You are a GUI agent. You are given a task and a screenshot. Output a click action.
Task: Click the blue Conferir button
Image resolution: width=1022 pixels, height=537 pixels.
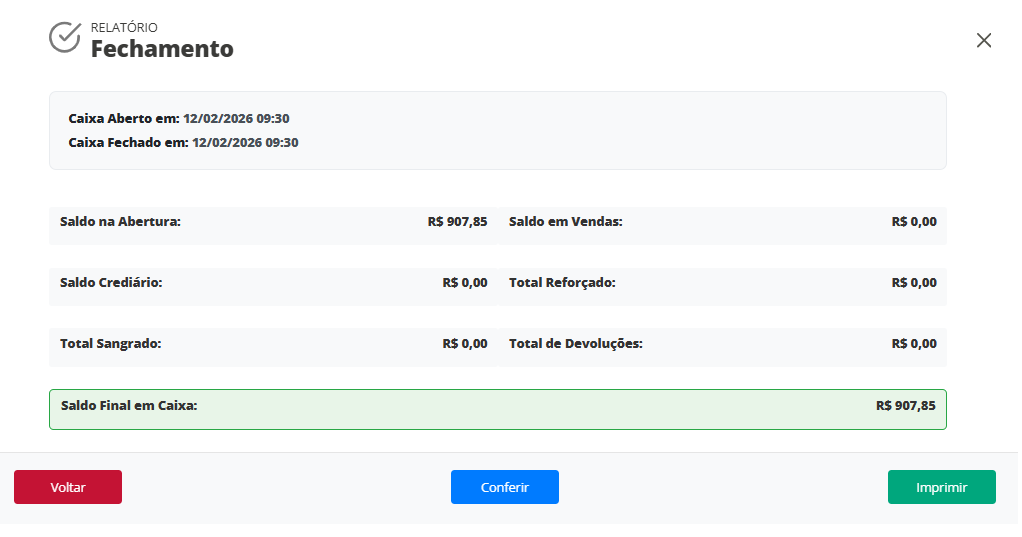(504, 487)
